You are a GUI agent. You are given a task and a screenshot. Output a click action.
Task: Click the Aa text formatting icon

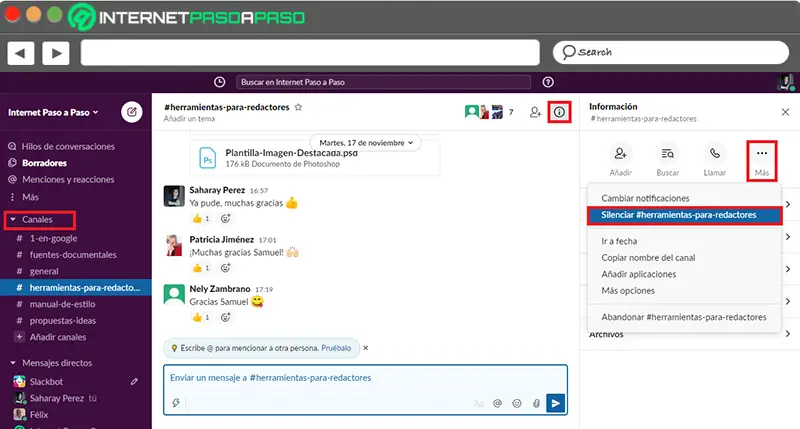[479, 403]
